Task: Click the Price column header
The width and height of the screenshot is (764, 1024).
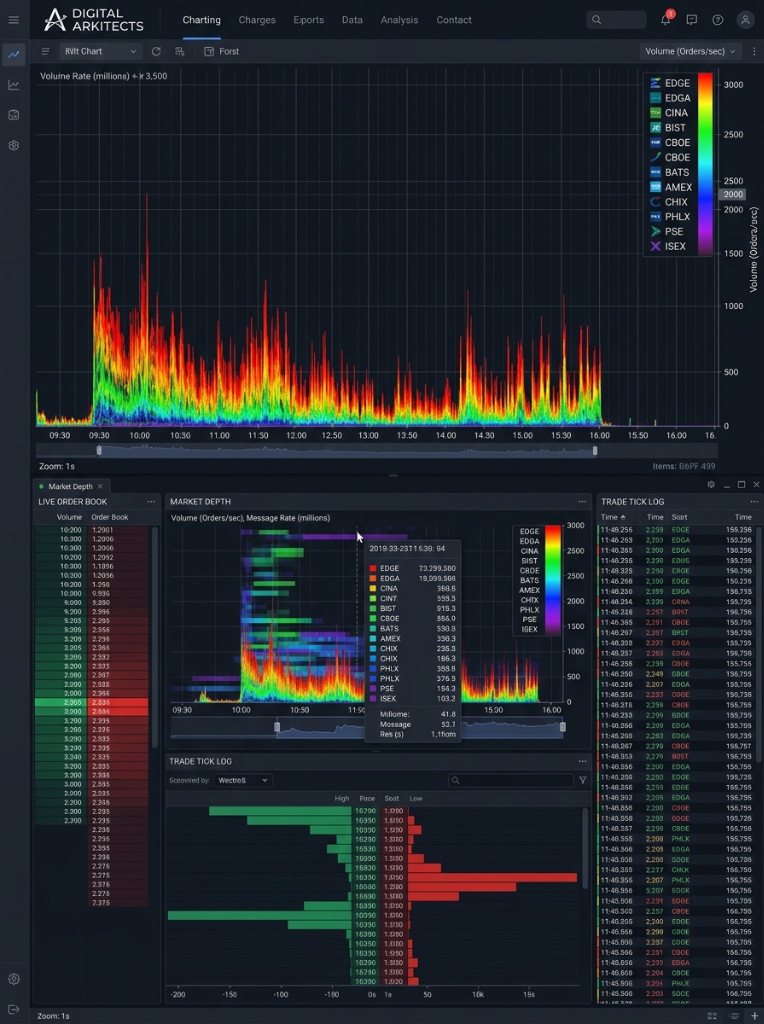Action: pos(367,798)
